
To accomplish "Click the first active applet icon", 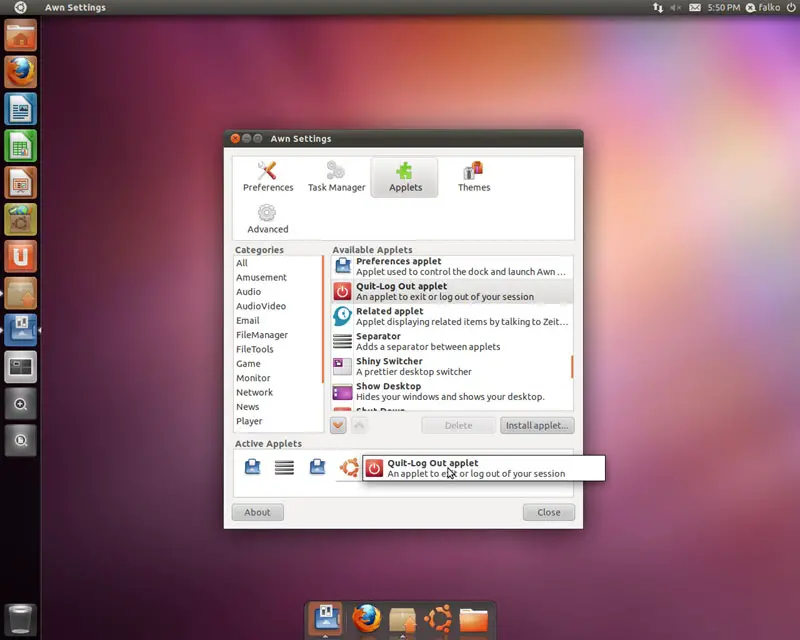I will [253, 466].
